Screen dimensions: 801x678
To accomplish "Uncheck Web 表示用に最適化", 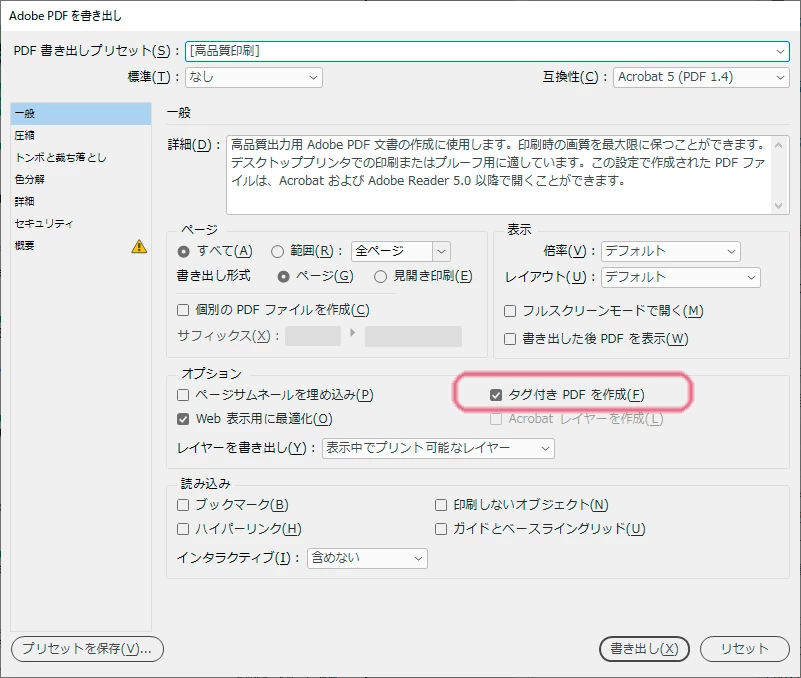I will tap(183, 419).
